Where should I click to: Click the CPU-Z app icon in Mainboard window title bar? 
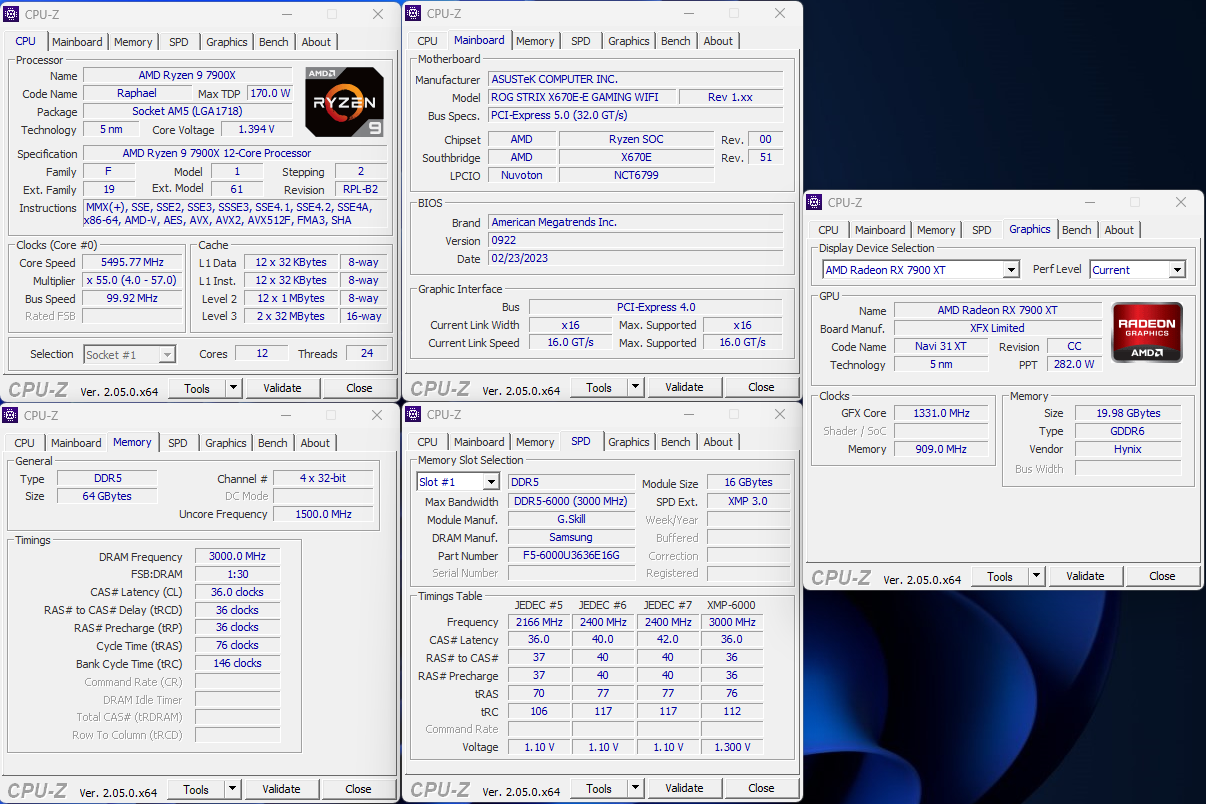point(414,13)
